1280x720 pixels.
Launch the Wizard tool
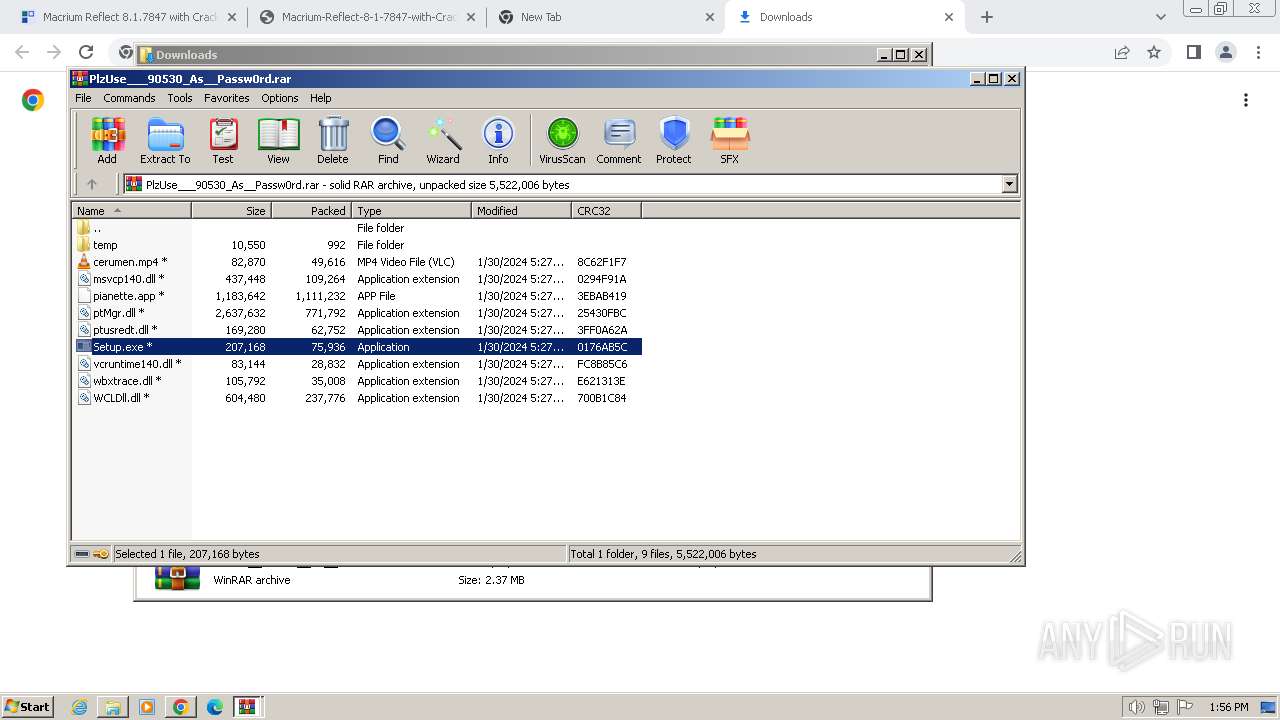(443, 140)
